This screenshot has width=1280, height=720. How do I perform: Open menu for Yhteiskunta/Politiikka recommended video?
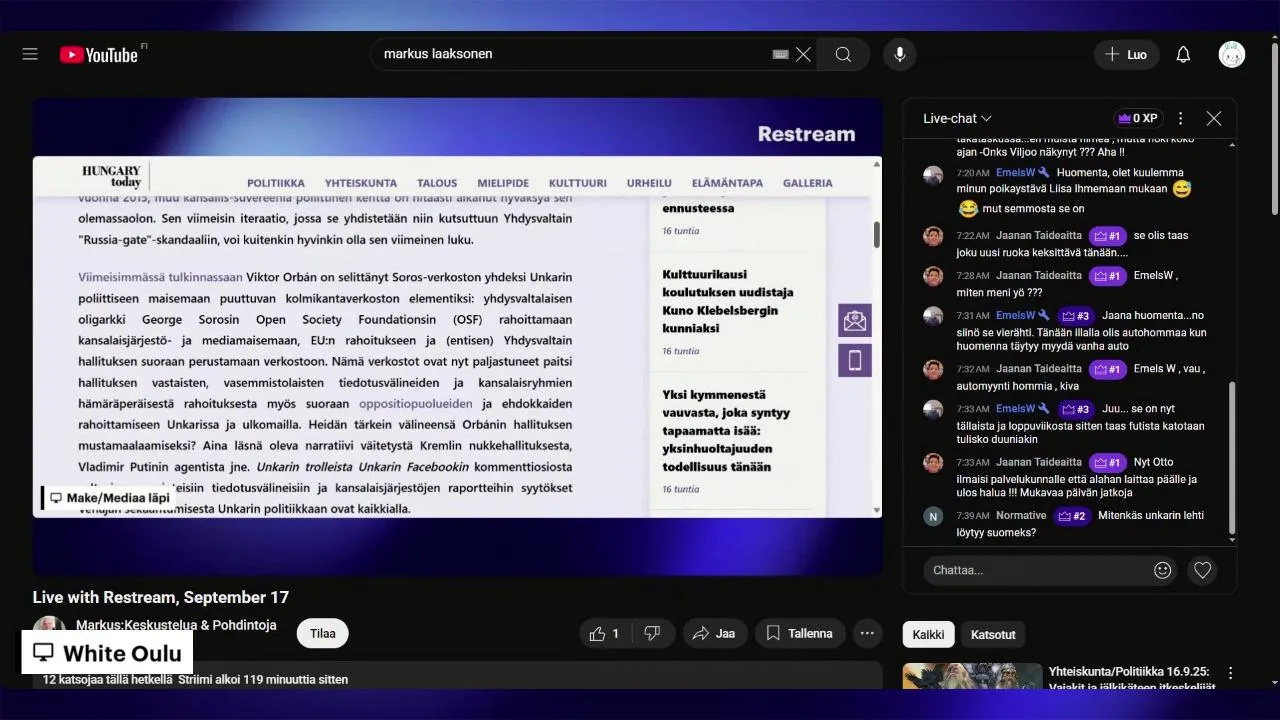pyautogui.click(x=1231, y=673)
